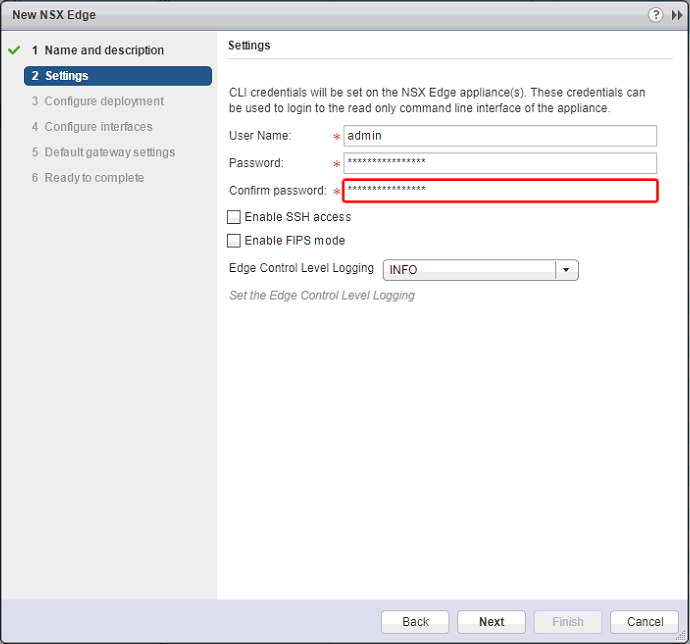690x644 pixels.
Task: Go to step 1 Name and description
Action: [104, 50]
